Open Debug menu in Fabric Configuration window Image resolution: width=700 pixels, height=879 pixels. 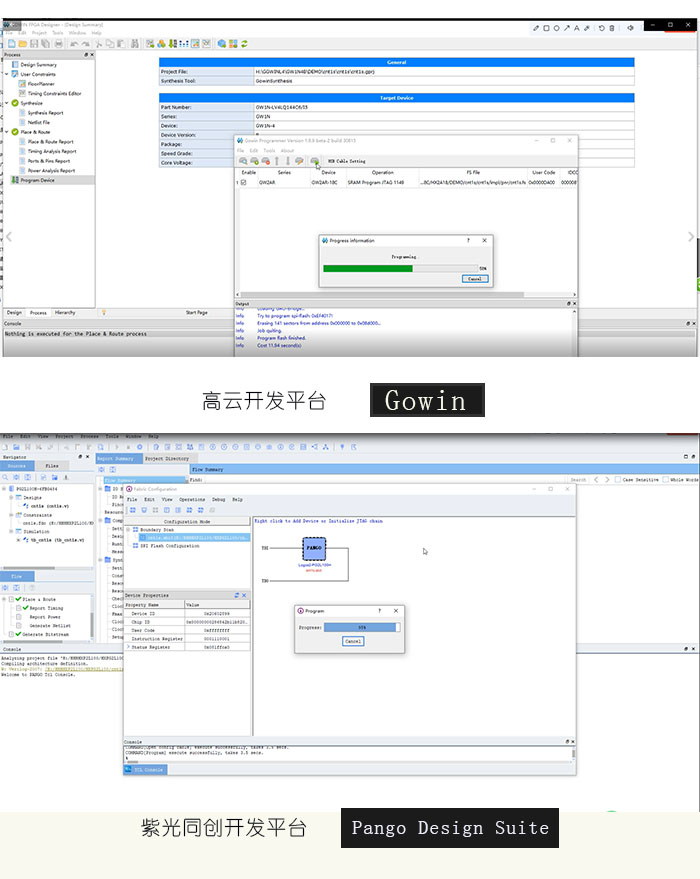219,499
